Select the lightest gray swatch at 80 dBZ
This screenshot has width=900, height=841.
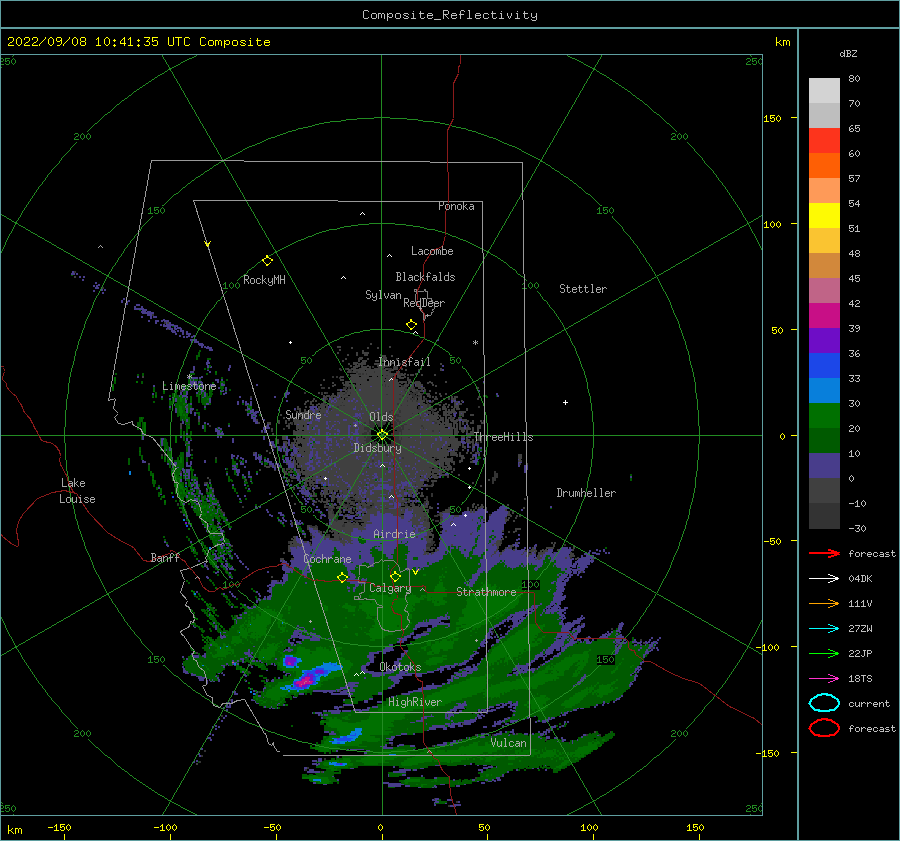(824, 91)
